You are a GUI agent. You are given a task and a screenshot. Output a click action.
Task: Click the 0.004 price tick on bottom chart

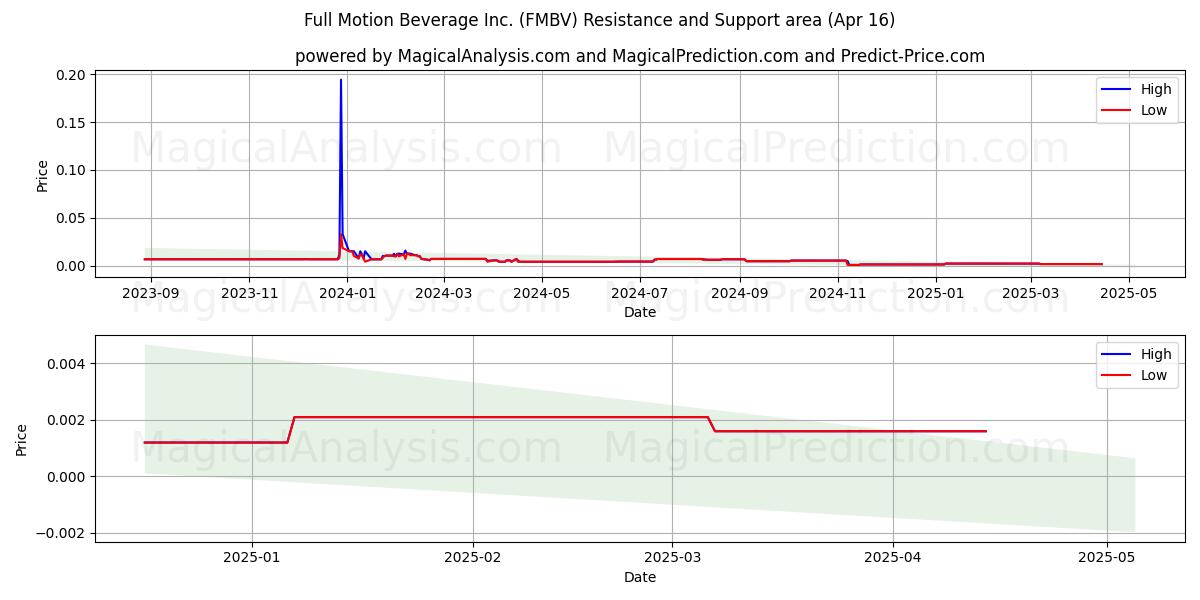coord(65,364)
